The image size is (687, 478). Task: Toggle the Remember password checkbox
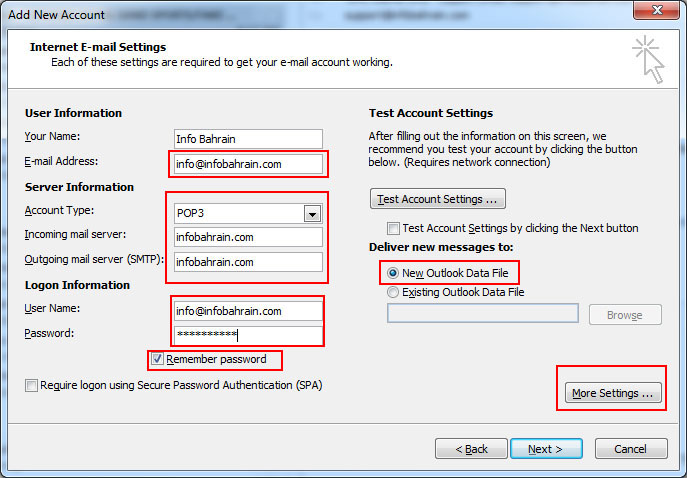click(157, 359)
